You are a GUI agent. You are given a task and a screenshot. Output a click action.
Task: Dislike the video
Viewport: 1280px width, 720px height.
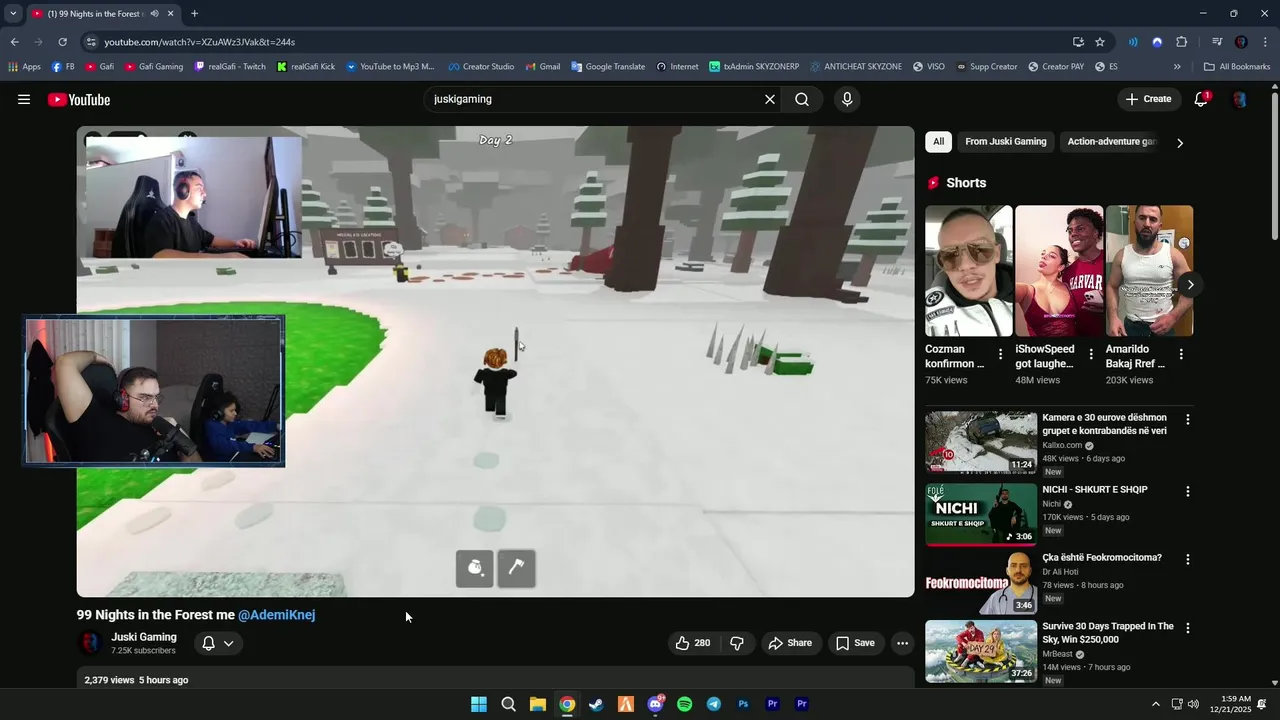point(737,643)
